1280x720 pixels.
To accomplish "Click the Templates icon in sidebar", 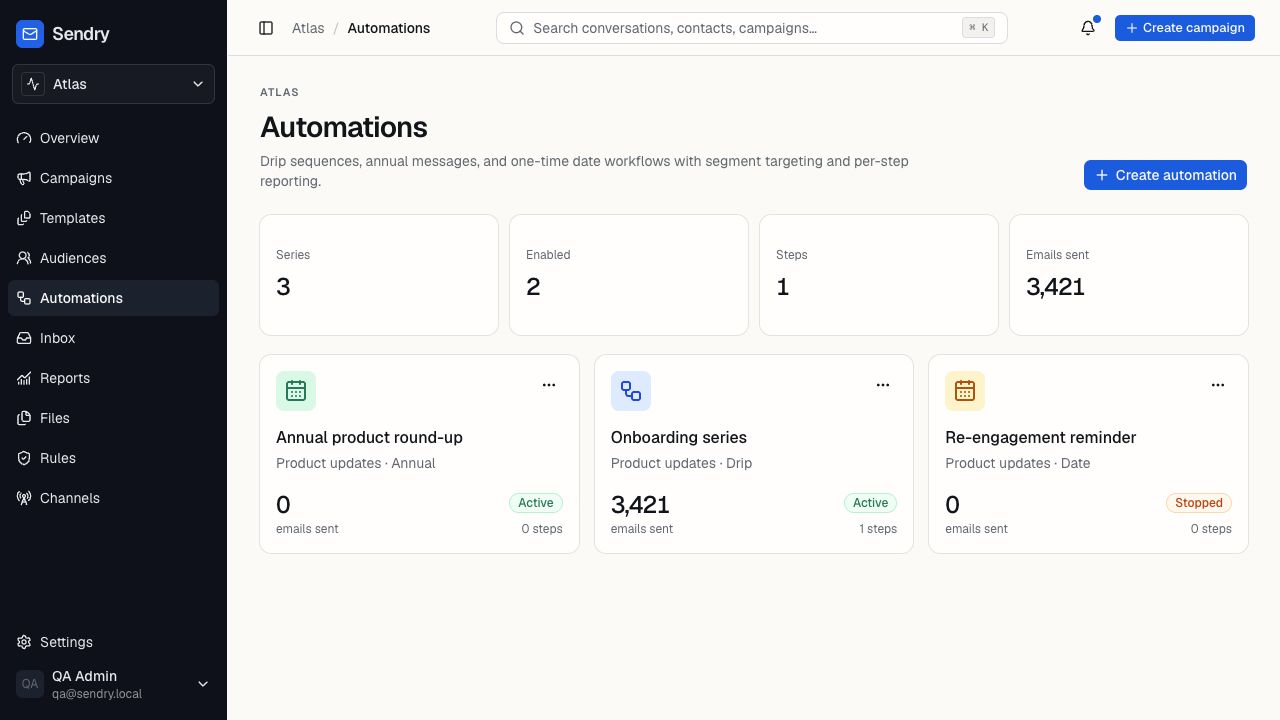I will coord(24,218).
